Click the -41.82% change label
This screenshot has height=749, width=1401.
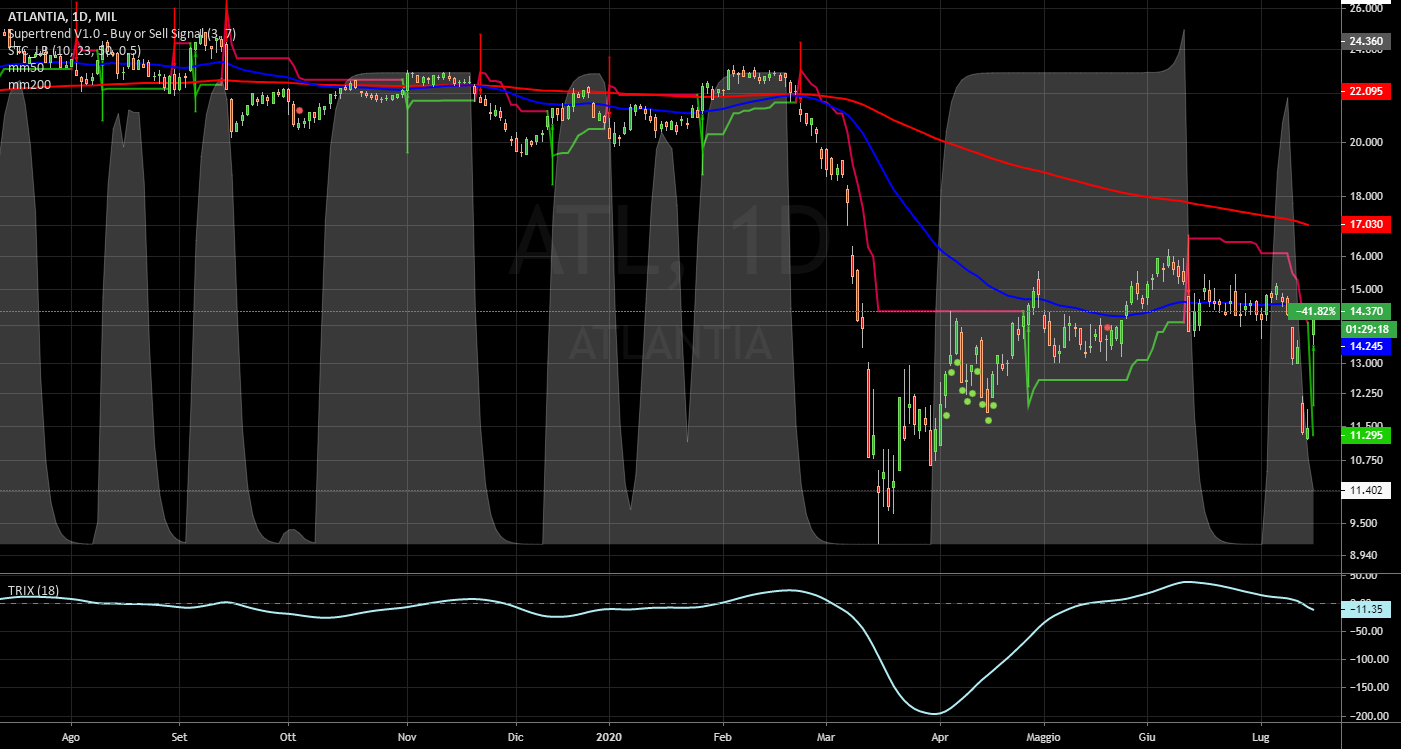(x=1314, y=311)
